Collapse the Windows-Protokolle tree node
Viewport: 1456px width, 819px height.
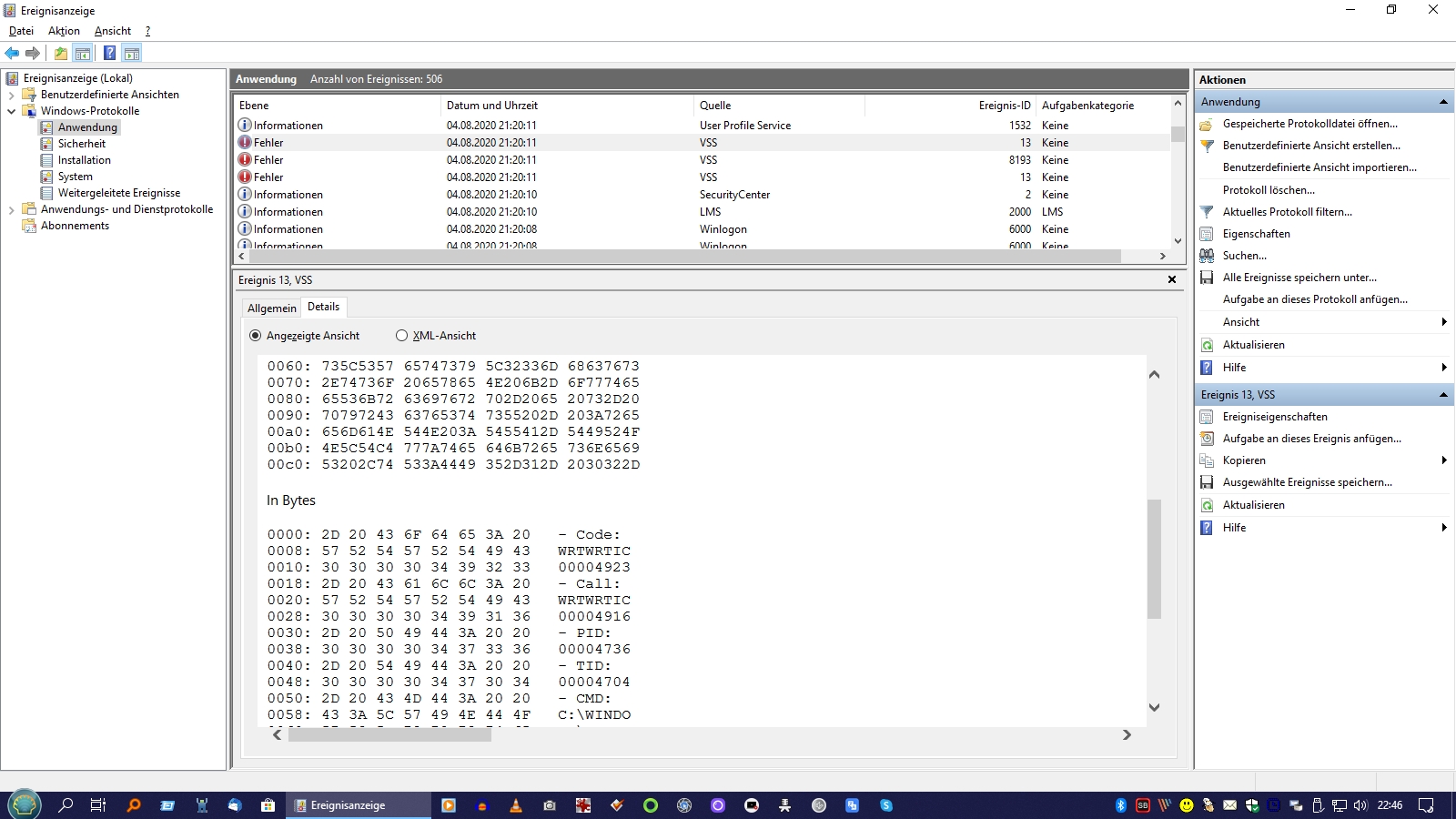click(11, 111)
